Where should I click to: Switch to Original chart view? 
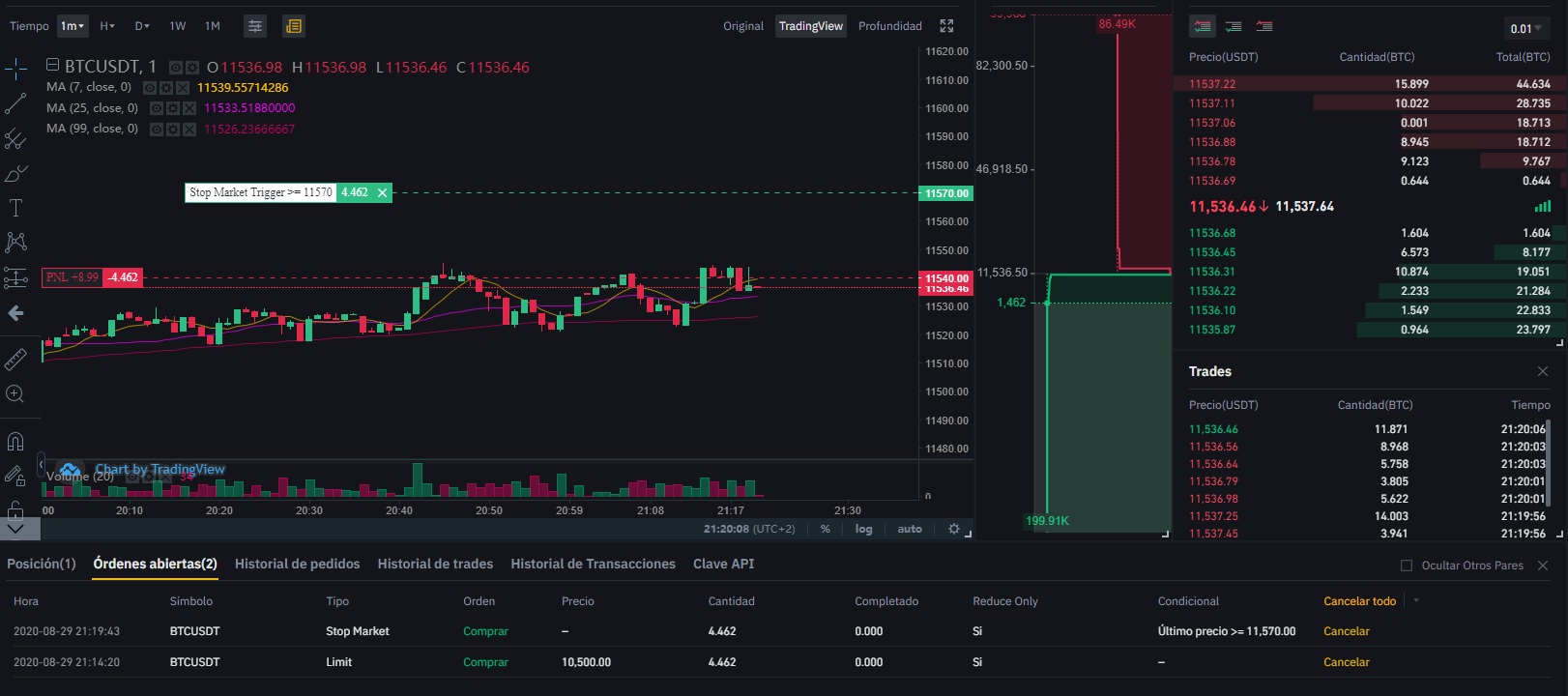point(743,26)
